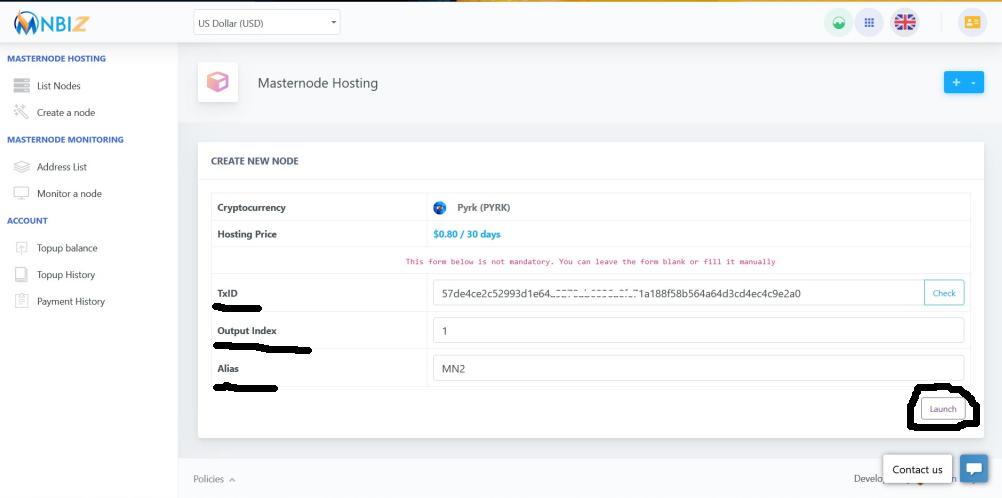Open Monitor a node page
The width and height of the screenshot is (1002, 498).
(69, 194)
